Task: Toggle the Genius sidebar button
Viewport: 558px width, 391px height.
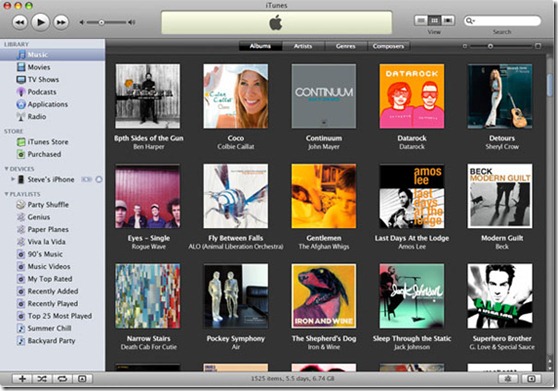Action: (531, 379)
